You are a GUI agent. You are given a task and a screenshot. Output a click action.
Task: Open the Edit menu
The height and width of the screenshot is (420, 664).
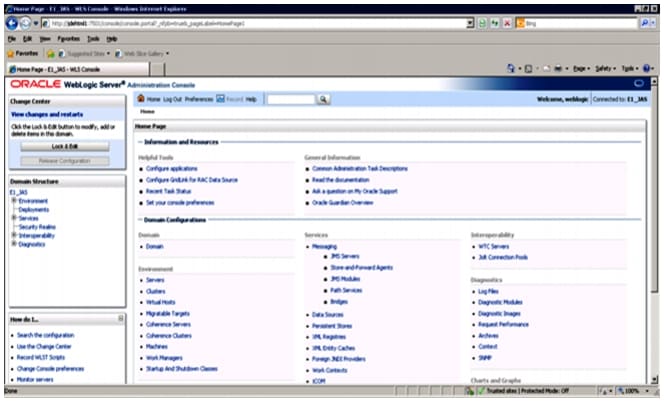[x=28, y=39]
